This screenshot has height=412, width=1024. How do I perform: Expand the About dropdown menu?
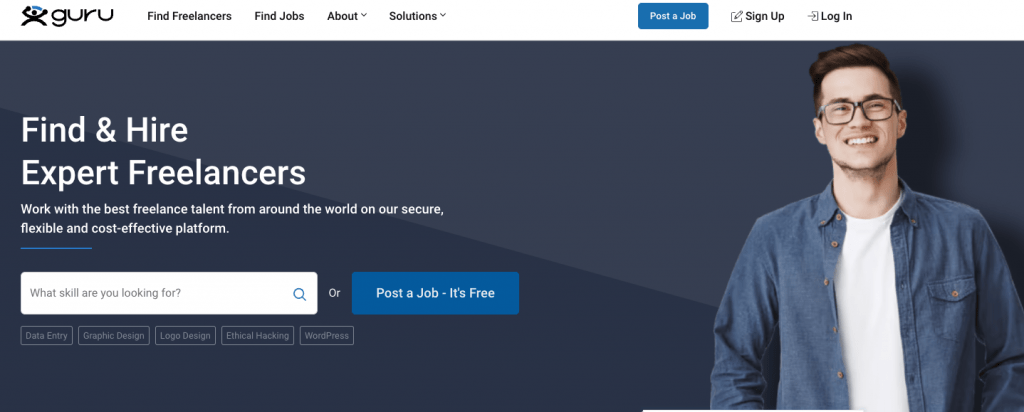click(x=347, y=16)
